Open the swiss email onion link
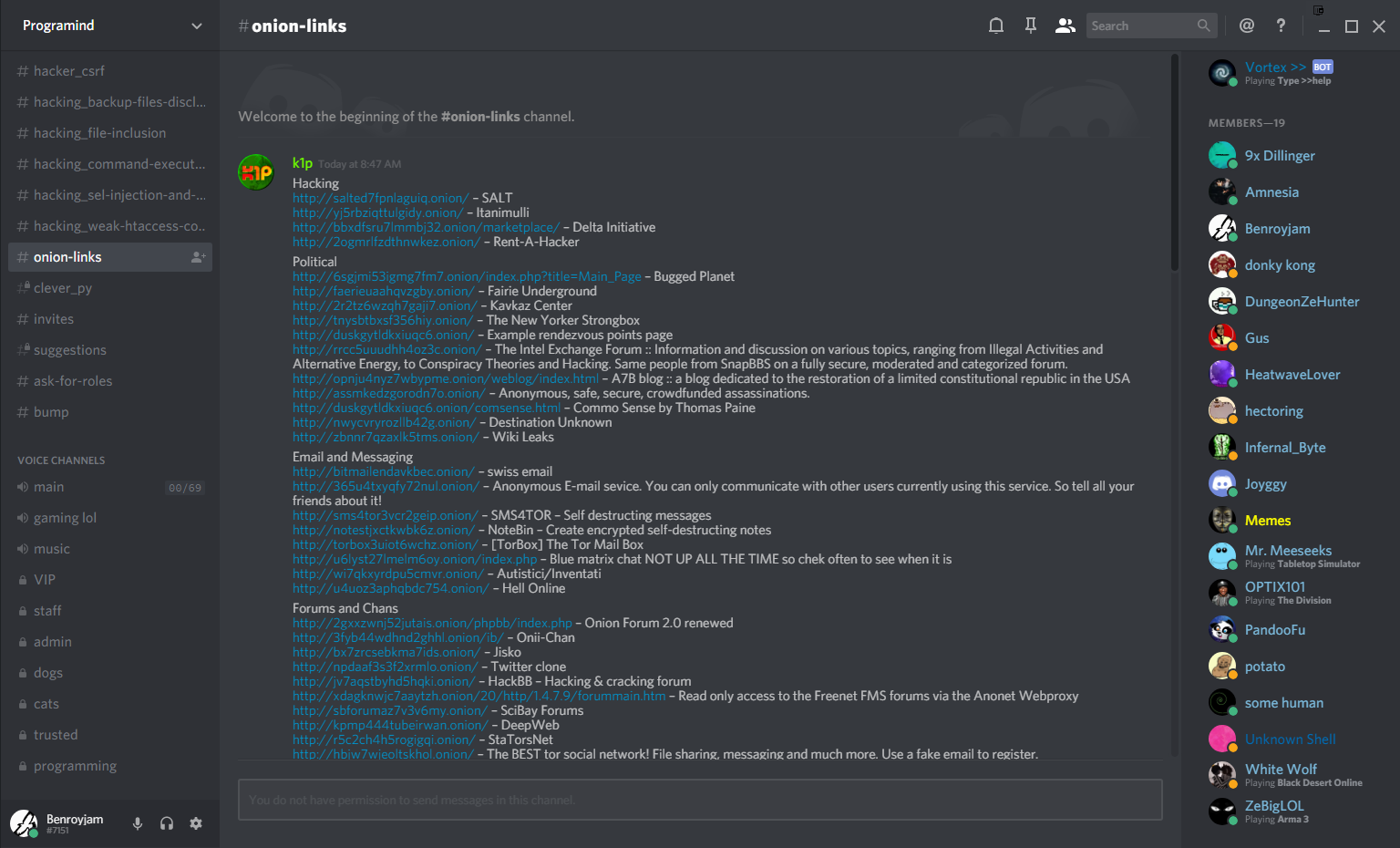The width and height of the screenshot is (1400, 848). [x=383, y=471]
